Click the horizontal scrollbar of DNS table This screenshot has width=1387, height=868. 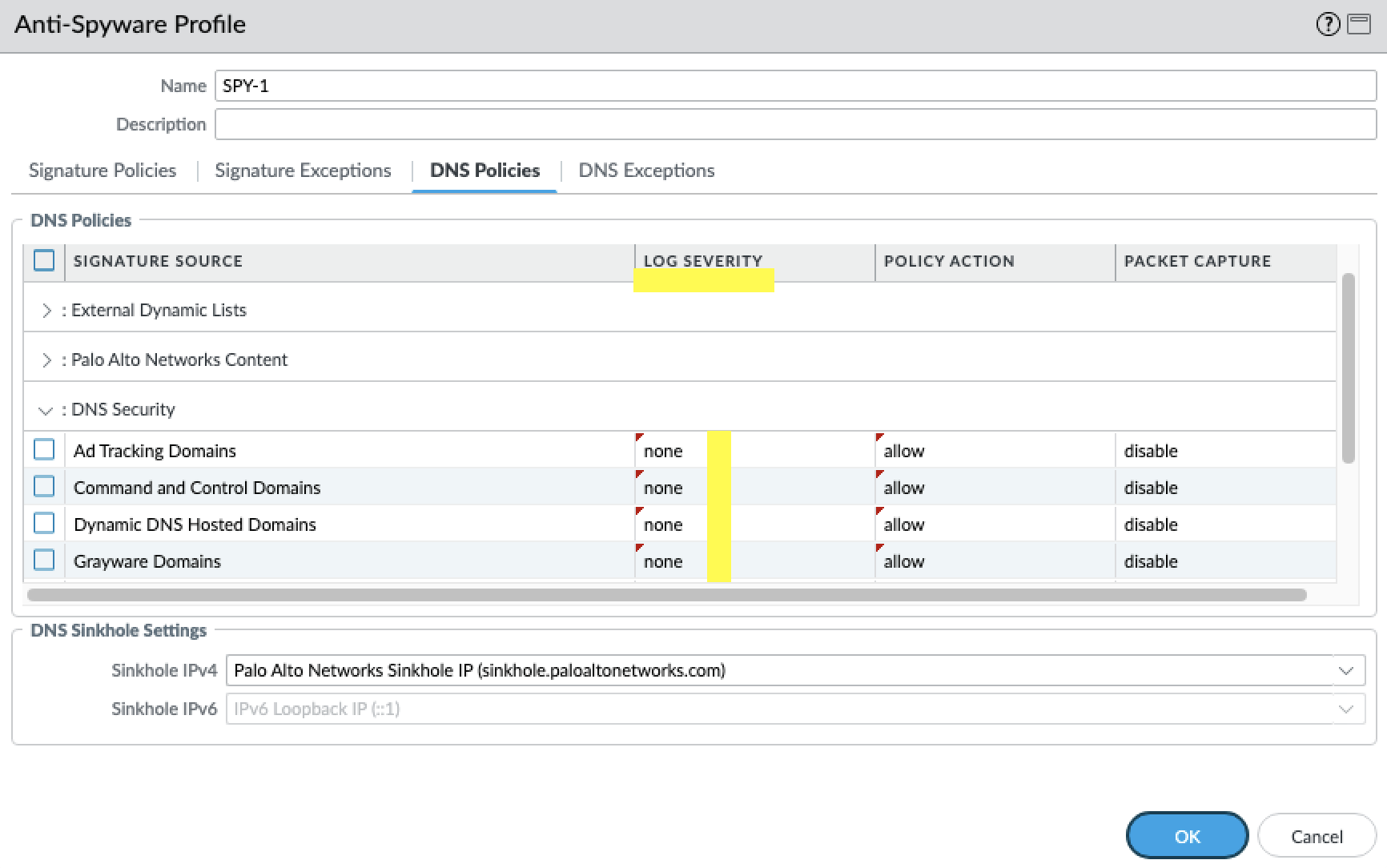coord(666,595)
